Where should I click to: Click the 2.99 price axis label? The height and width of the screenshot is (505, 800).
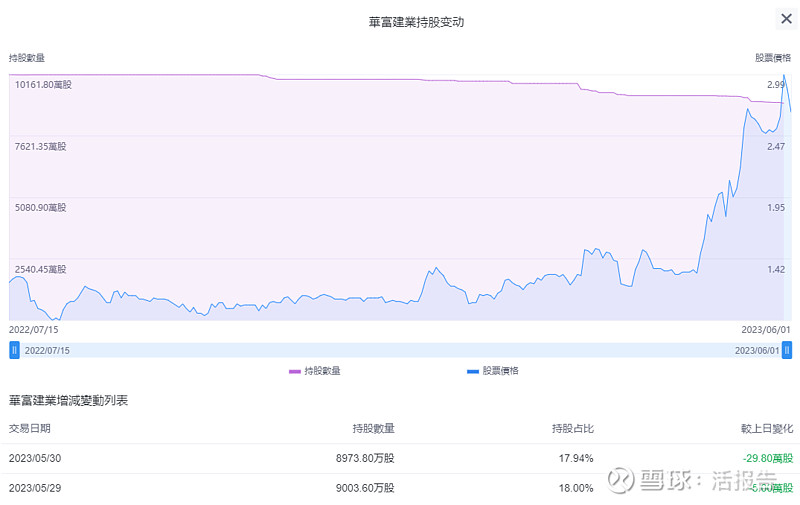tap(776, 85)
